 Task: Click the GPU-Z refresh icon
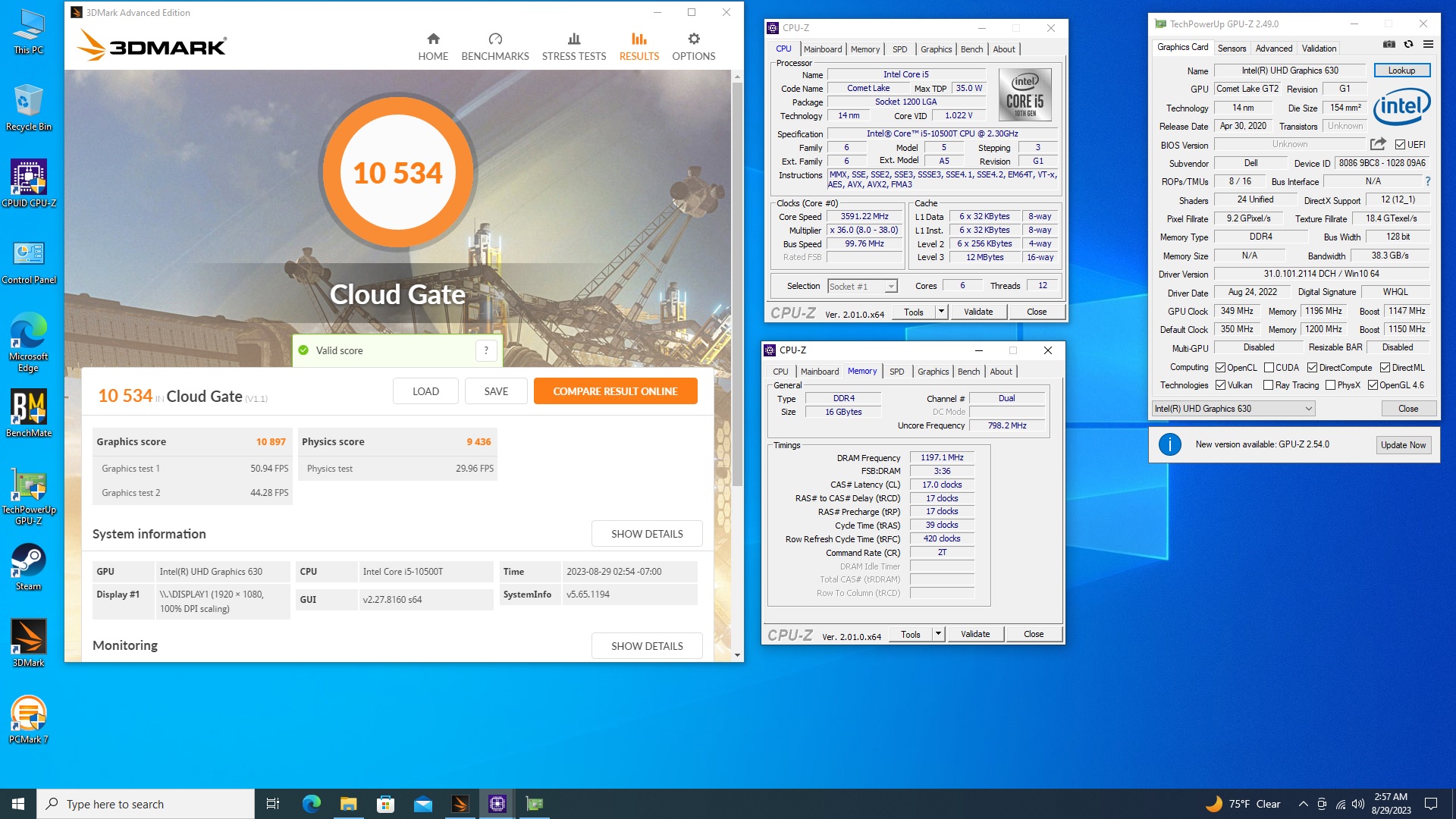pos(1408,45)
